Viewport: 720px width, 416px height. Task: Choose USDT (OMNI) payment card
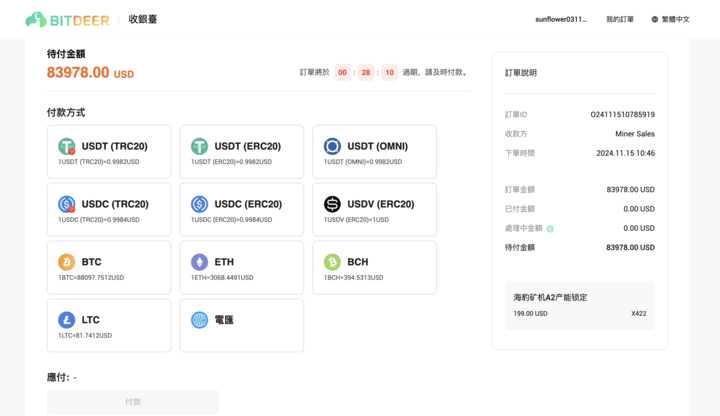point(374,152)
